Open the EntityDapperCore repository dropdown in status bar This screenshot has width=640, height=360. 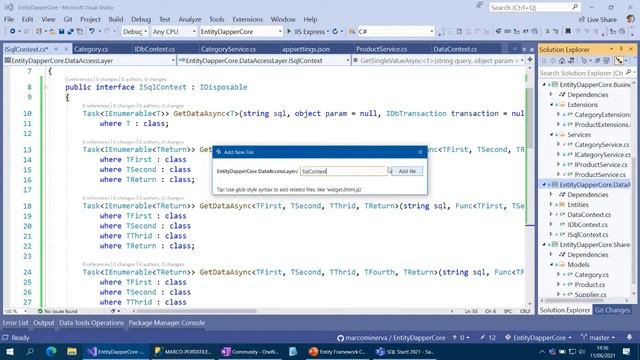pos(538,338)
